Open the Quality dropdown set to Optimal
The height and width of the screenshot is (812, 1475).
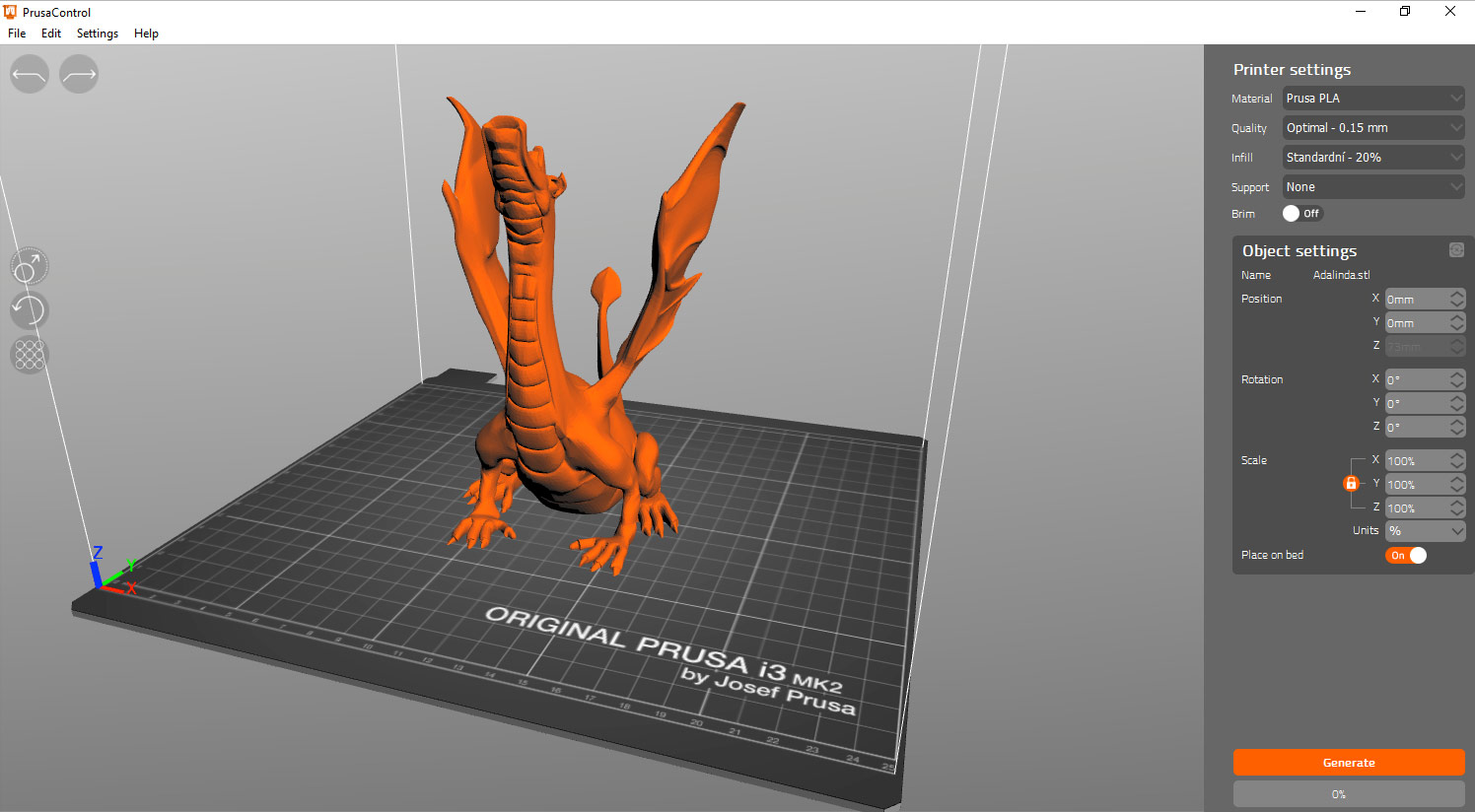1373,127
